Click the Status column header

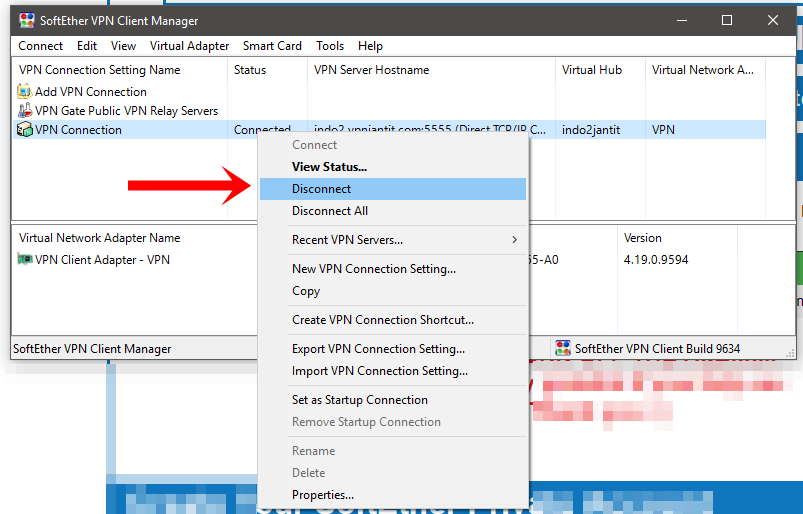267,70
